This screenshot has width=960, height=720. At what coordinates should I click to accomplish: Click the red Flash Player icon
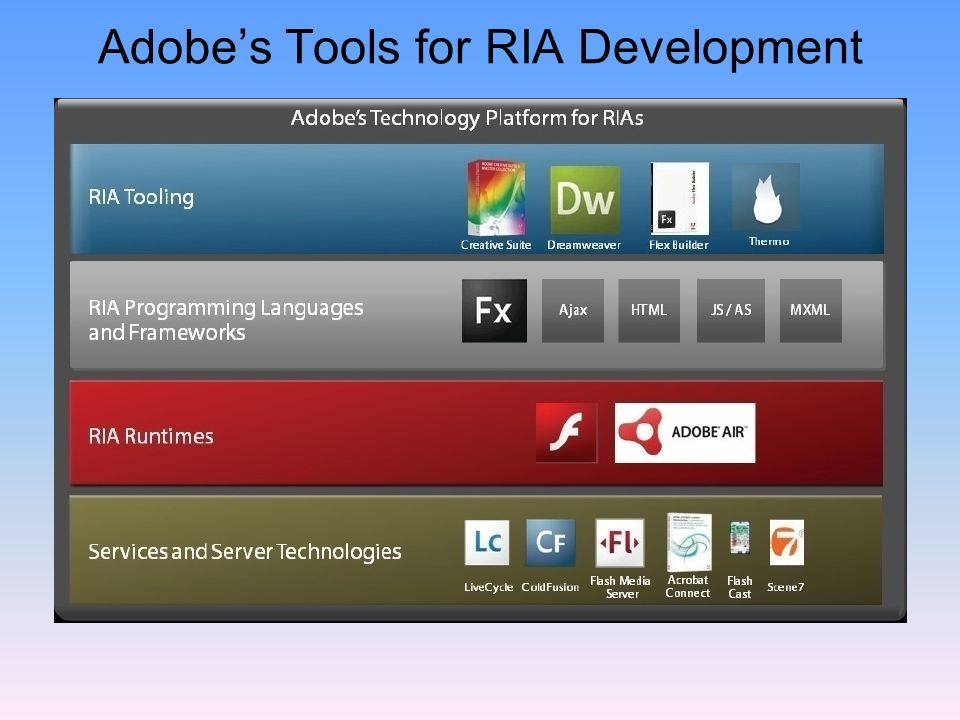point(566,432)
